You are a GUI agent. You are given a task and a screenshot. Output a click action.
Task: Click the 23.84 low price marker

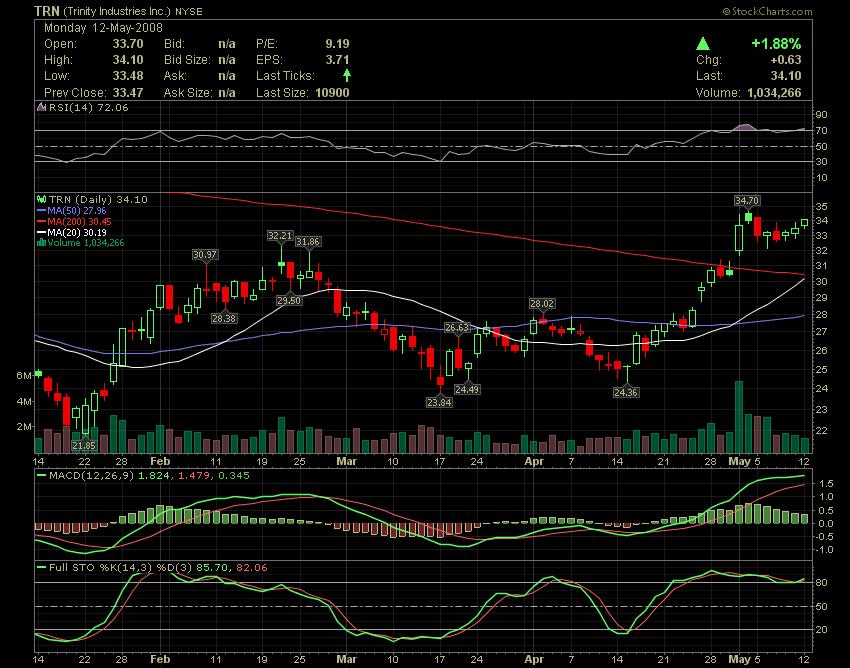pos(439,402)
